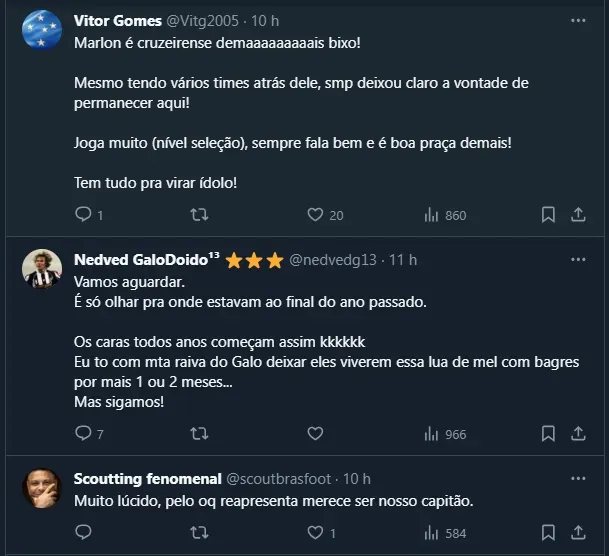Like Vitor Gomes' tweet

(x=315, y=214)
